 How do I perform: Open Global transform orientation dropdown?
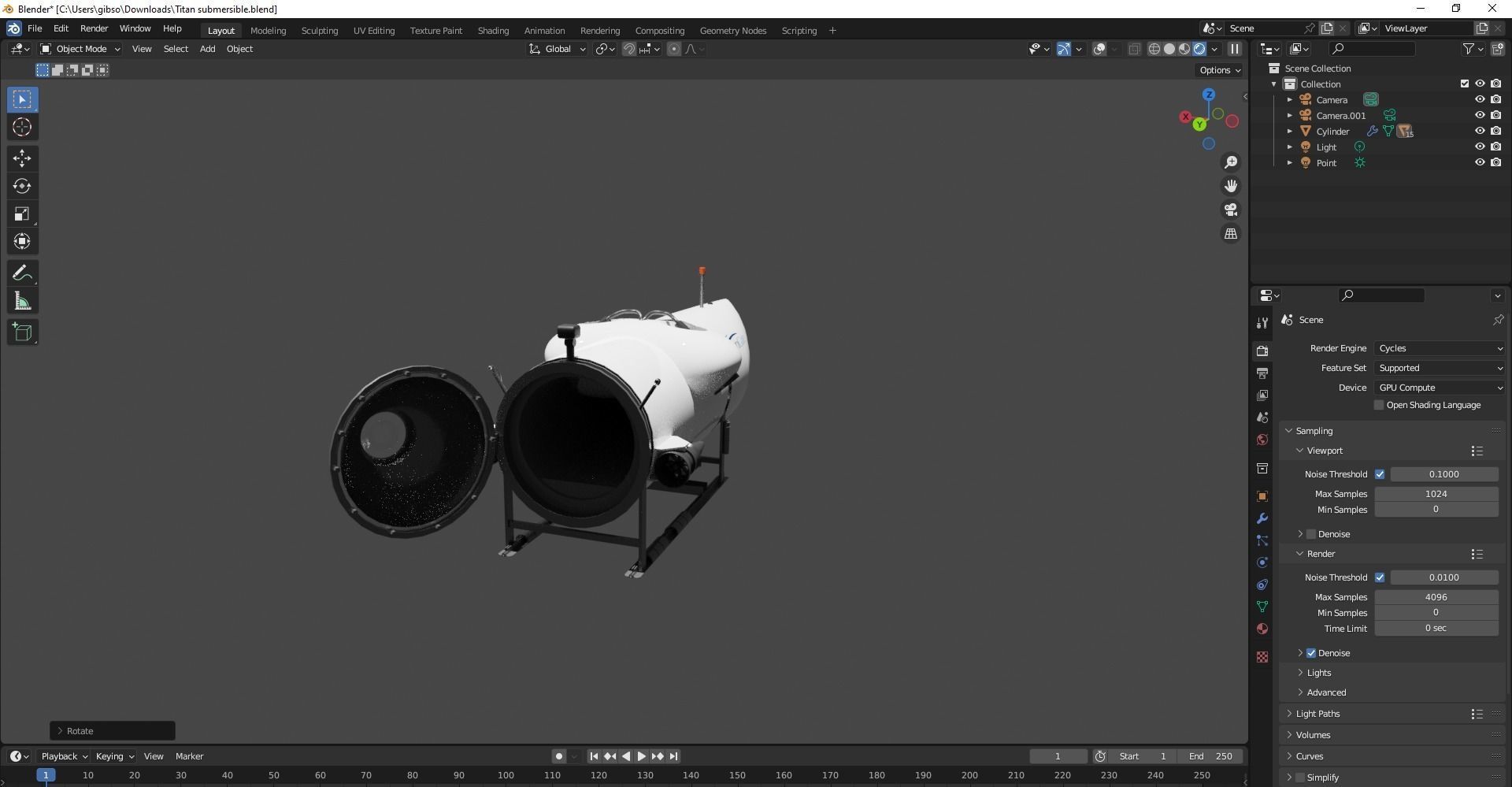[x=558, y=49]
